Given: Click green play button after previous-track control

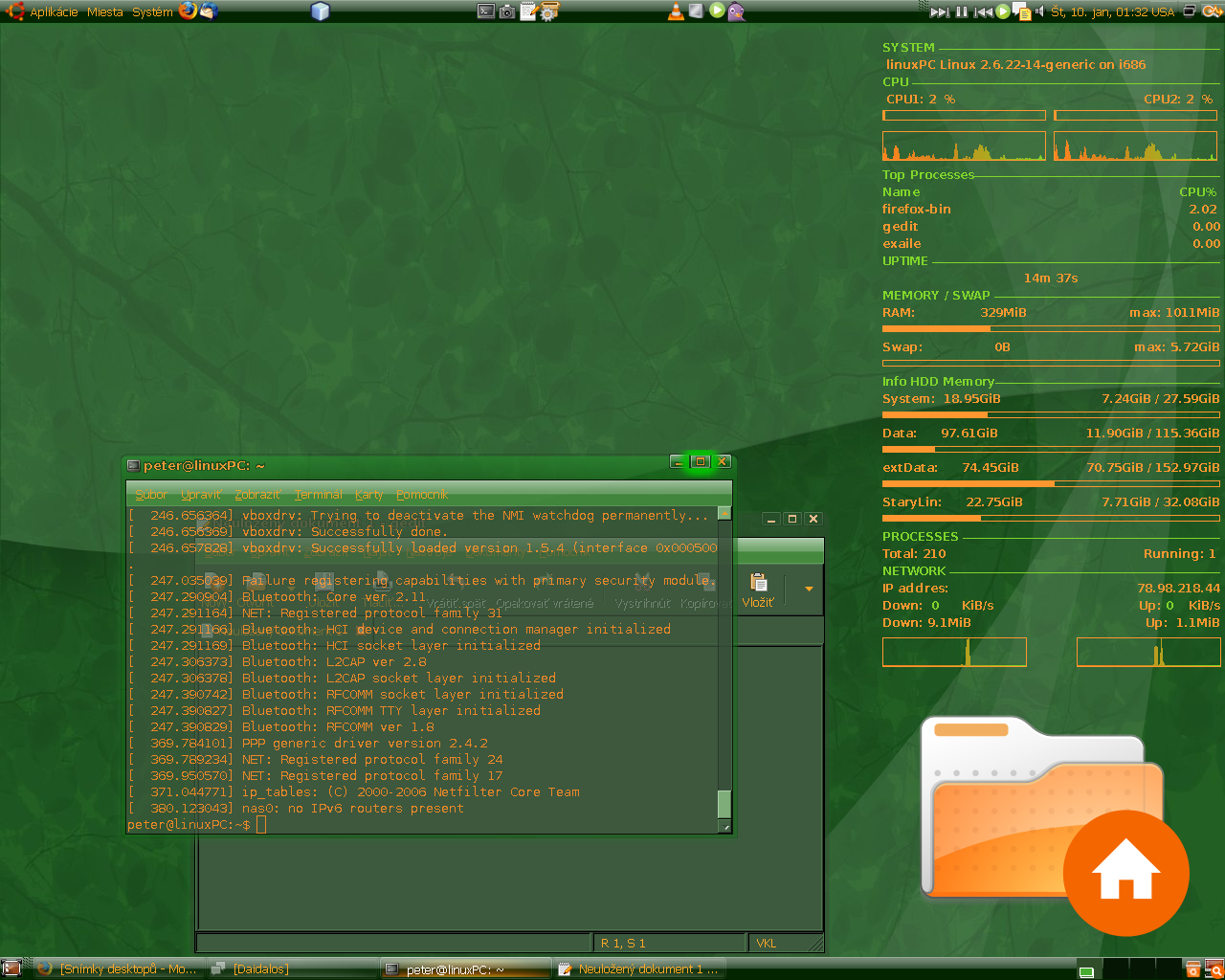Looking at the screenshot, I should pyautogui.click(x=1003, y=11).
